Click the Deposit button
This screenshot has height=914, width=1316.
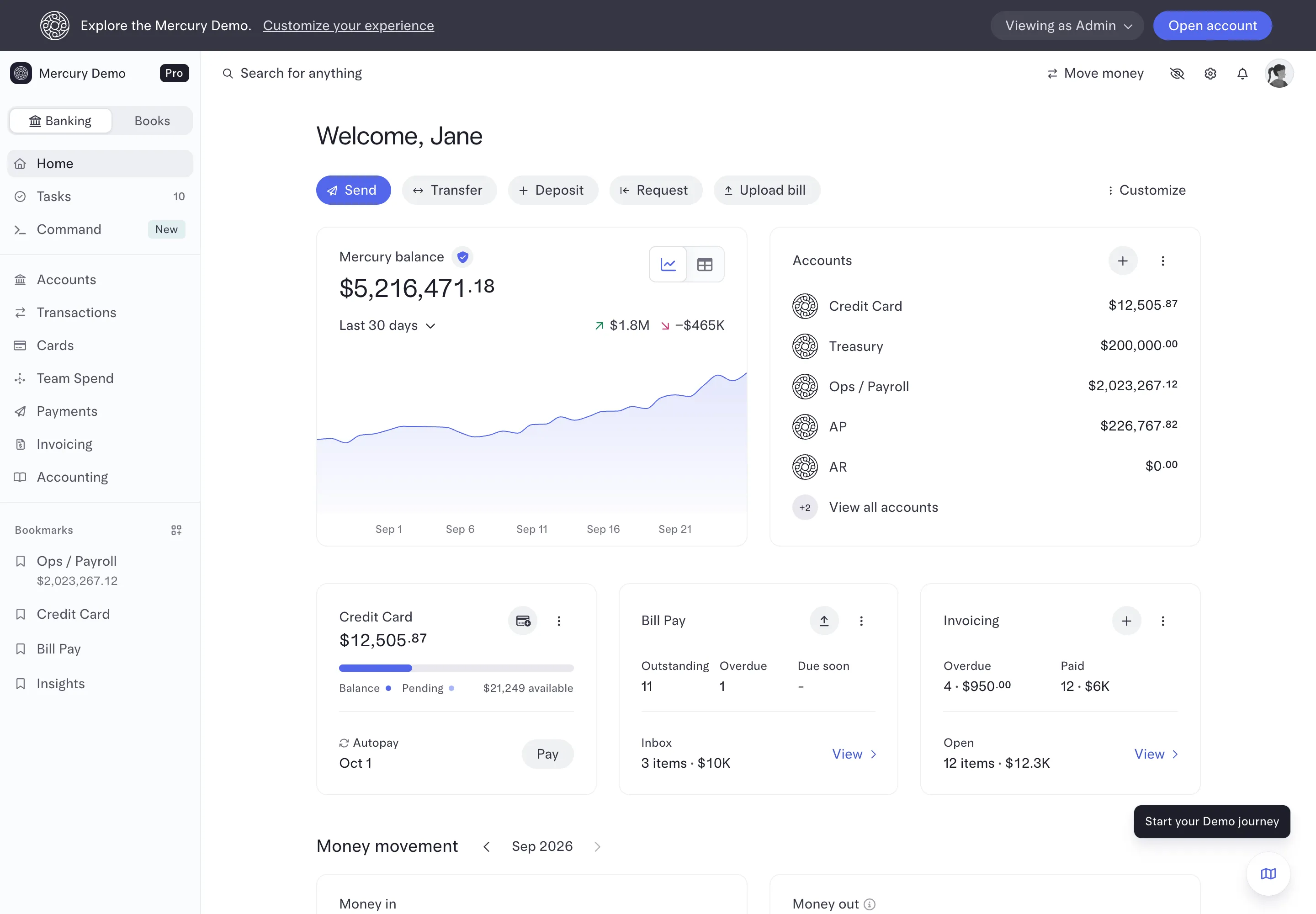coord(552,190)
